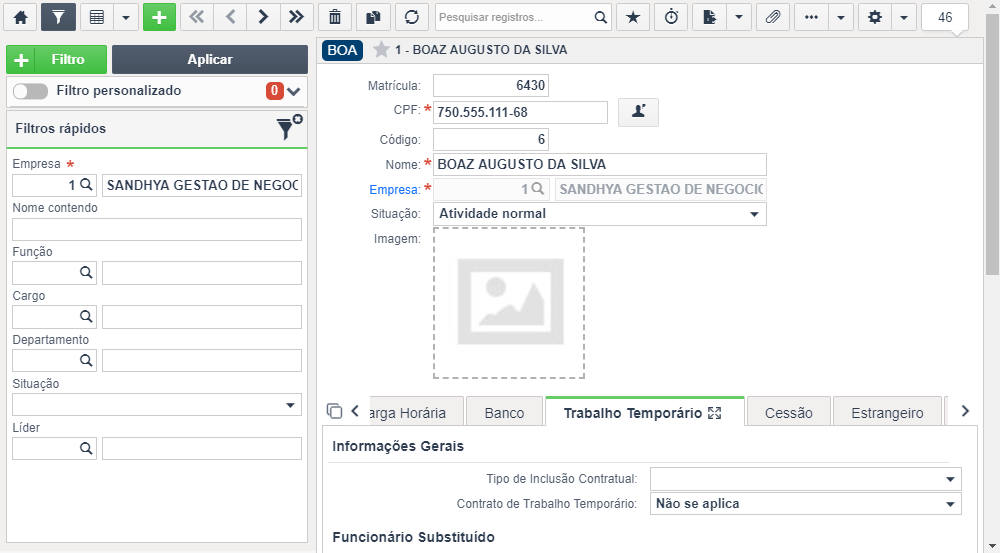Clear quick filters funnel icon
This screenshot has width=1000, height=553.
click(x=289, y=128)
